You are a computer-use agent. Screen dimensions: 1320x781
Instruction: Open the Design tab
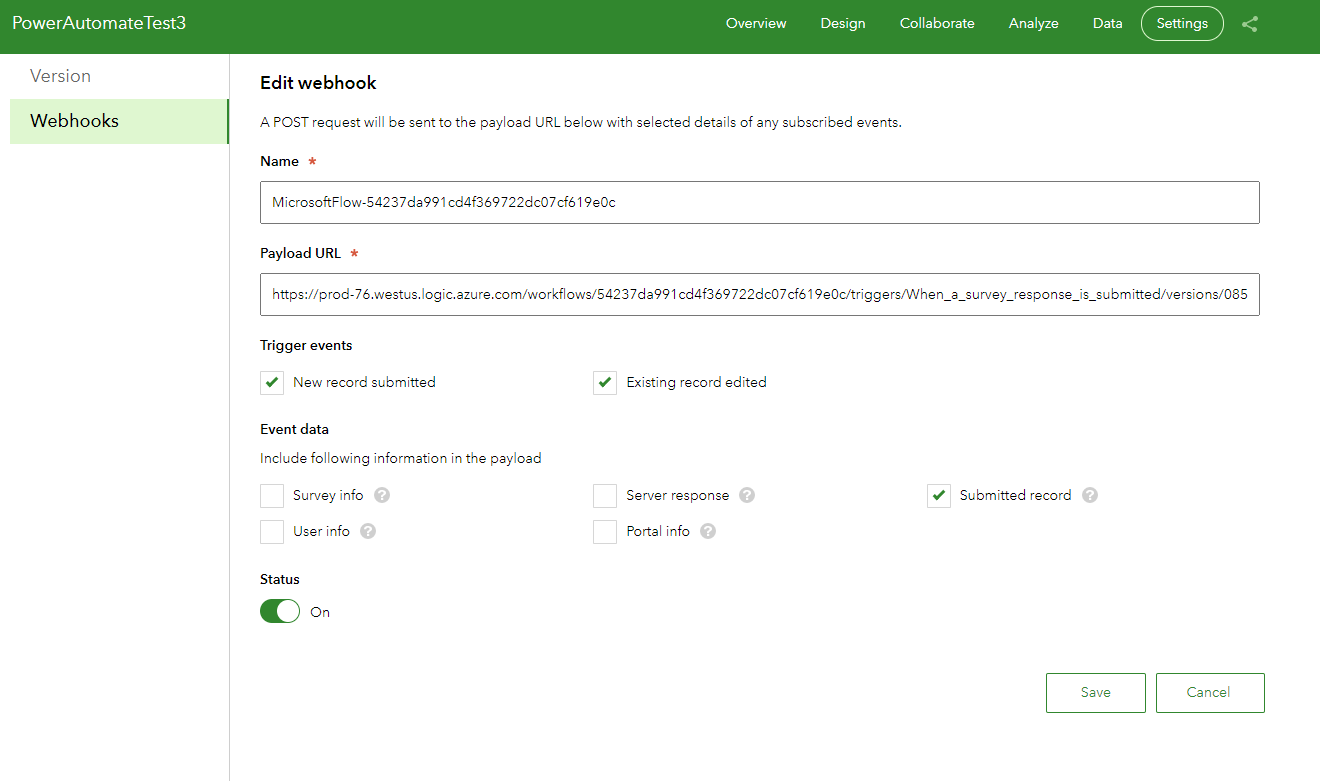(x=843, y=23)
